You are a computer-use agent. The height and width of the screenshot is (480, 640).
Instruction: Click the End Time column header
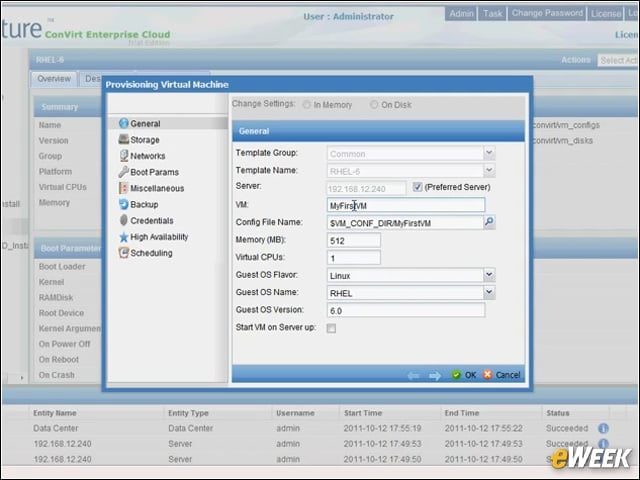coord(462,413)
